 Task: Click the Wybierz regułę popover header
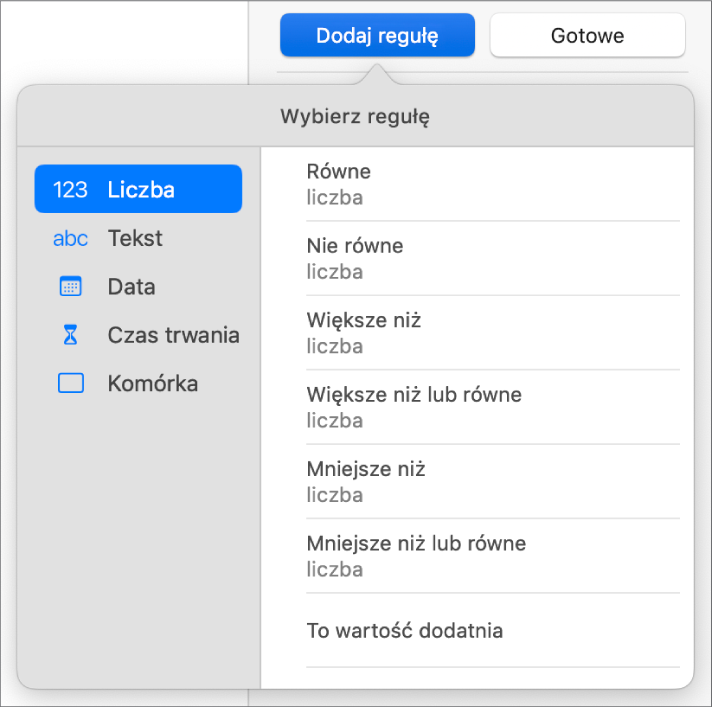click(x=355, y=116)
